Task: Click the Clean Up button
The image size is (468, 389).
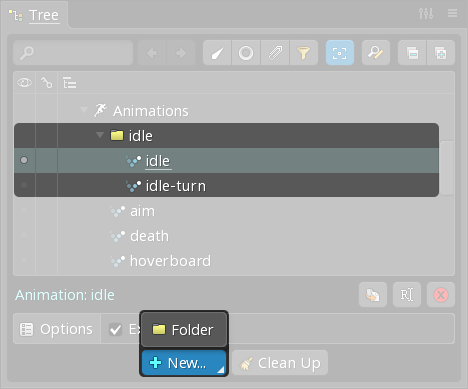Action: tap(280, 363)
